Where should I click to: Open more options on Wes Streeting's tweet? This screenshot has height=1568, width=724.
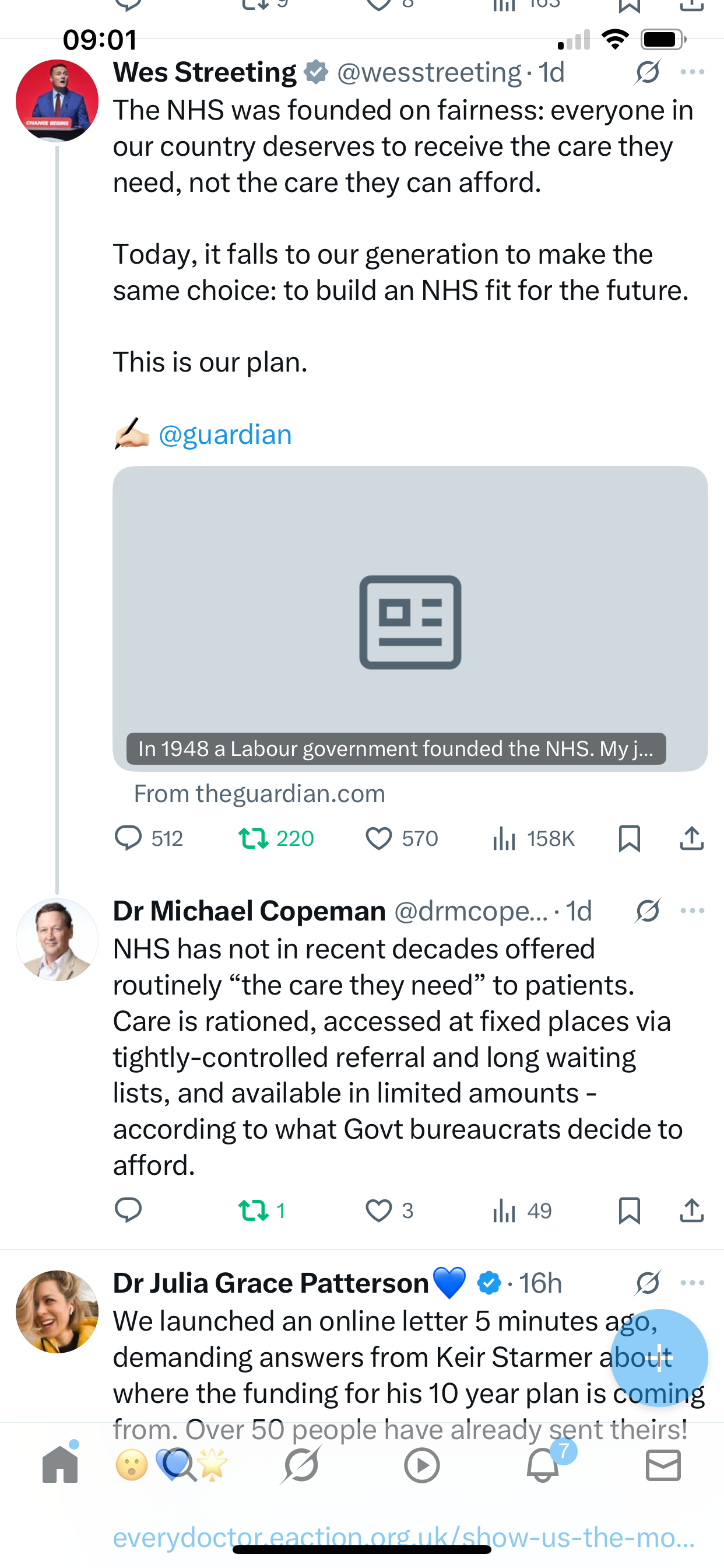[x=693, y=72]
